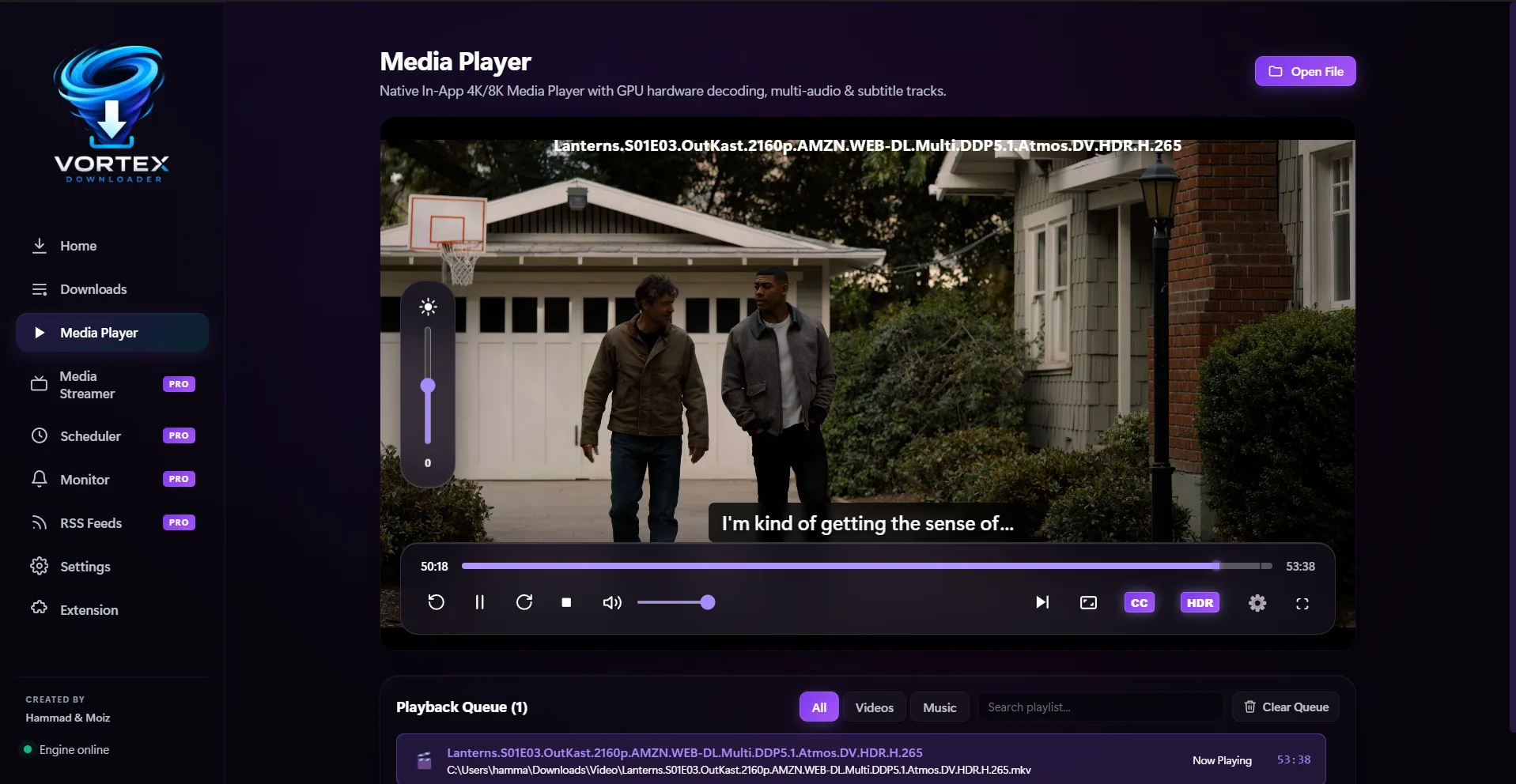Open player settings gear
Image resolution: width=1516 pixels, height=784 pixels.
tap(1257, 603)
